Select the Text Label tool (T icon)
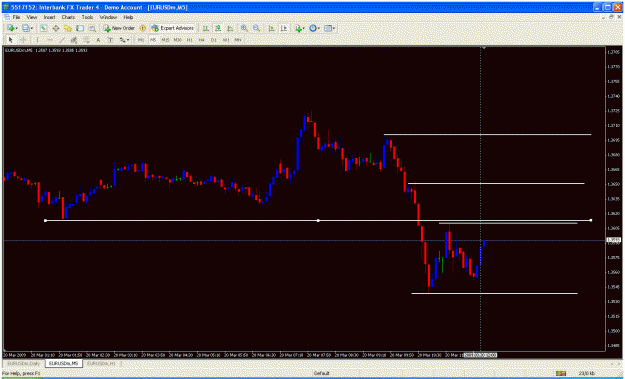The height and width of the screenshot is (379, 625). click(110, 39)
